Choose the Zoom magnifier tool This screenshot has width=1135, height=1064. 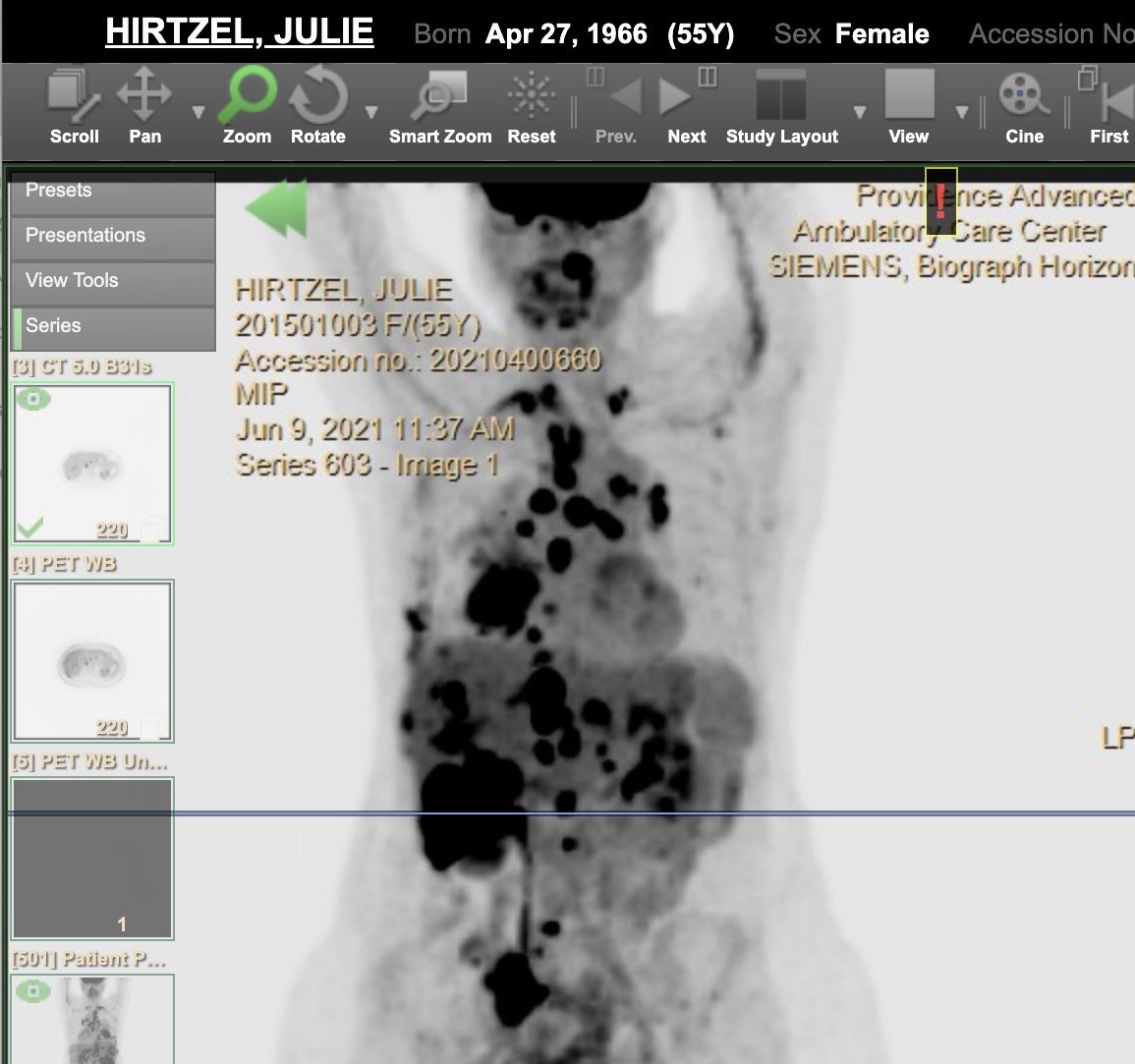(x=247, y=108)
